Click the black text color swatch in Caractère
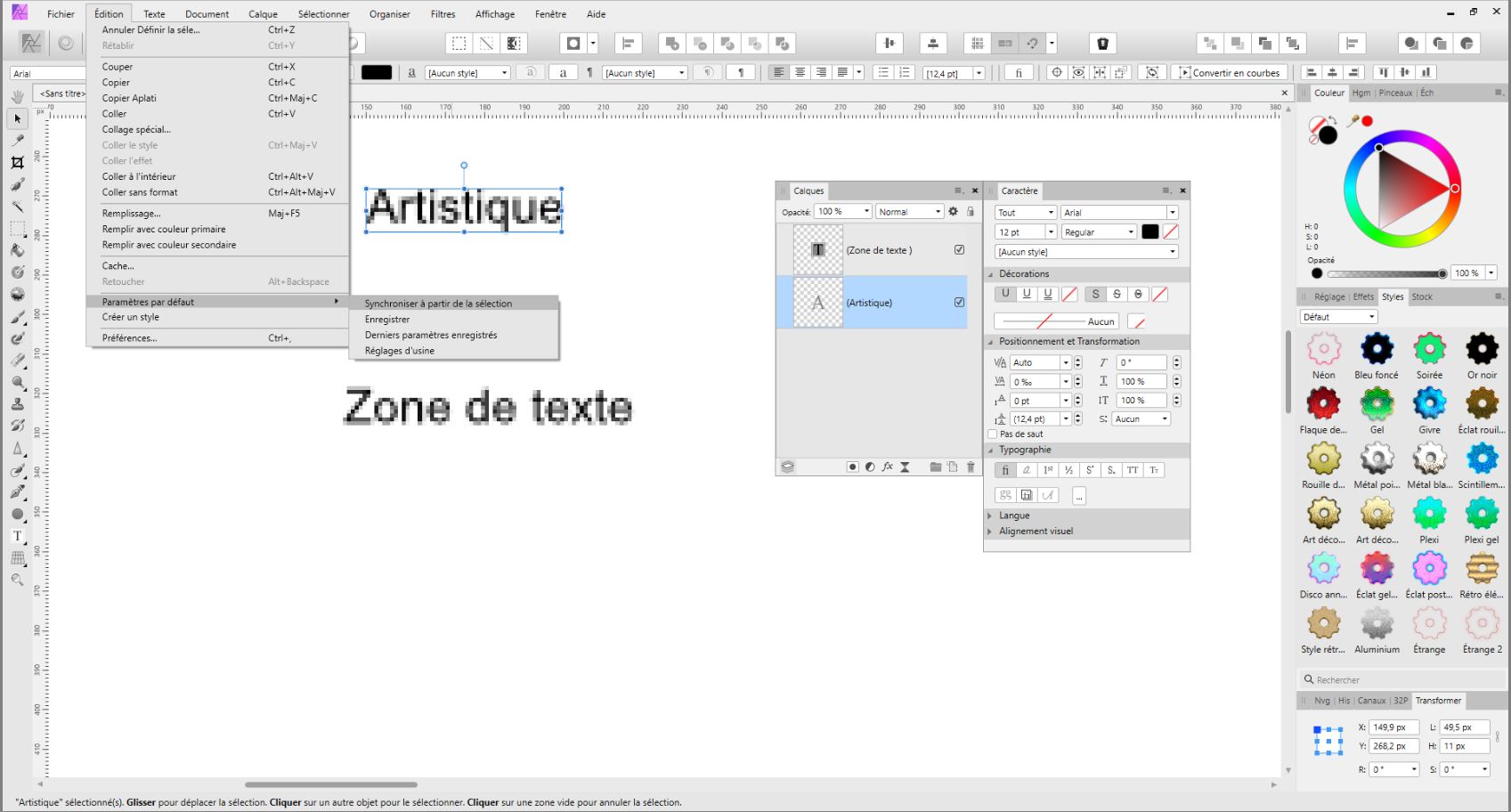The image size is (1511, 812). point(1150,231)
